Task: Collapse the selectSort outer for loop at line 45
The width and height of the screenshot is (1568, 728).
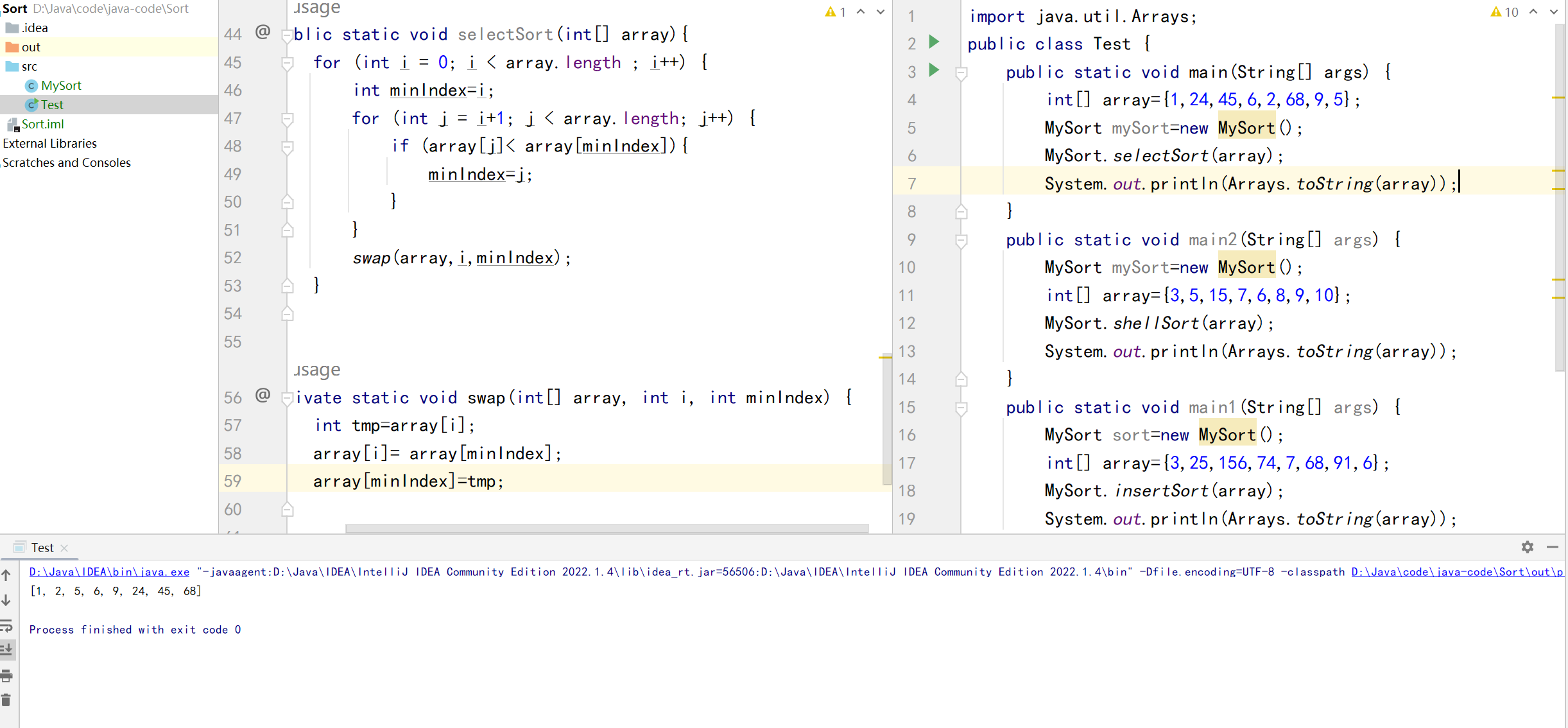Action: click(x=288, y=63)
